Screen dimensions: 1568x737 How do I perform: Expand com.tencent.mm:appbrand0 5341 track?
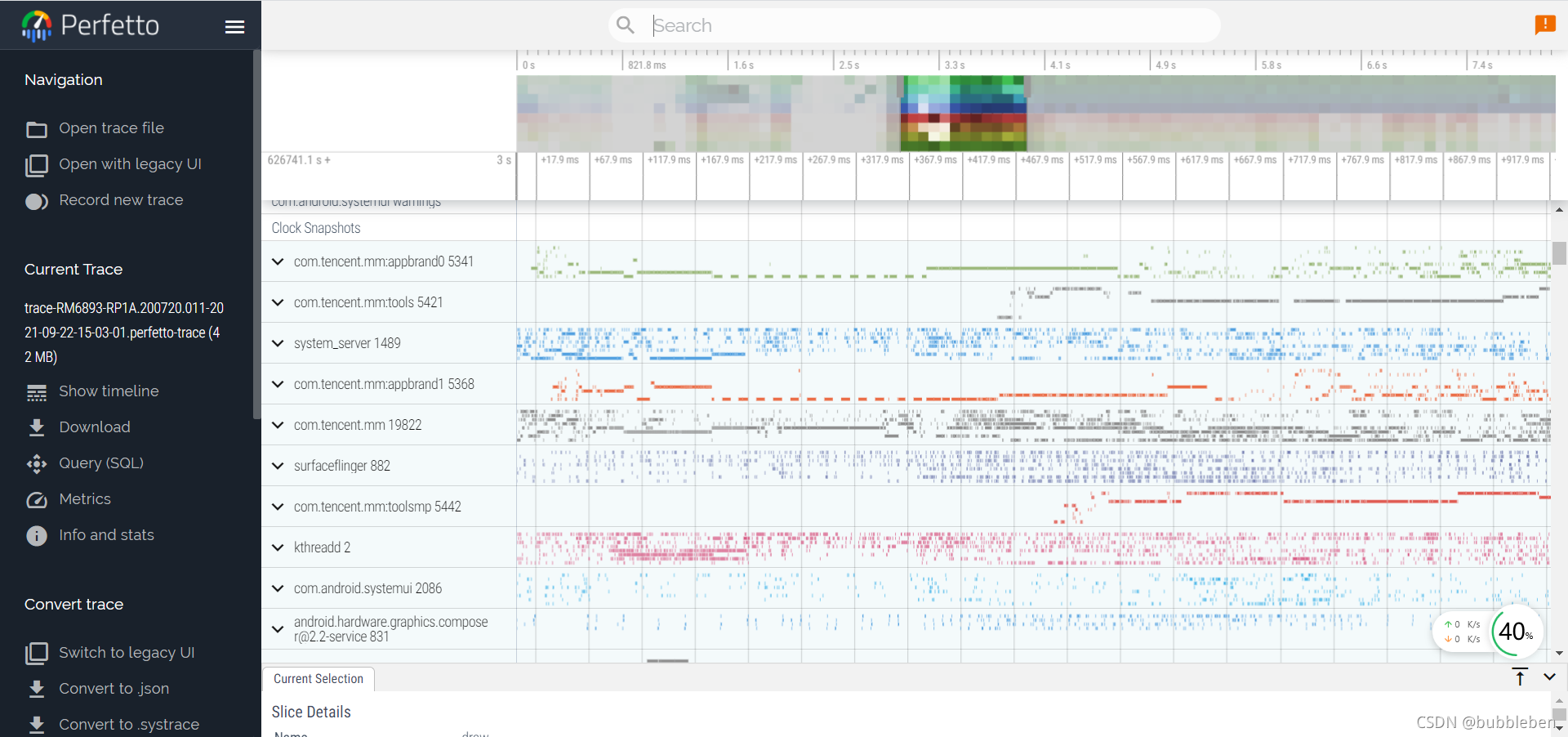[278, 261]
